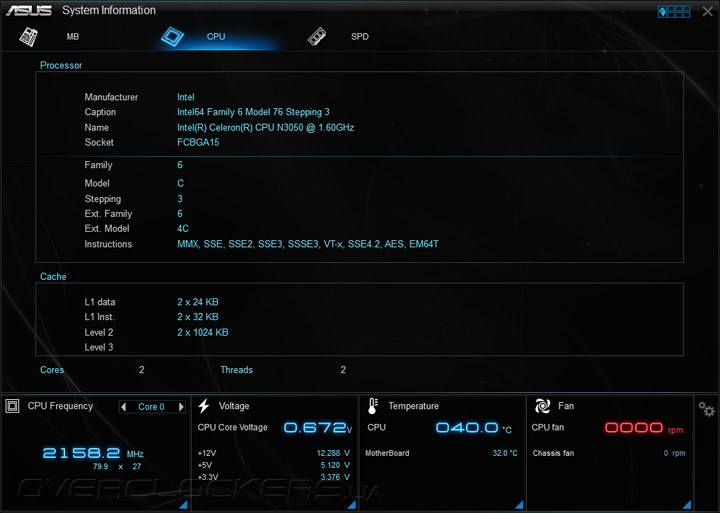Click the L1 data value 2 x 24 KB
The width and height of the screenshot is (720, 513).
pos(198,302)
